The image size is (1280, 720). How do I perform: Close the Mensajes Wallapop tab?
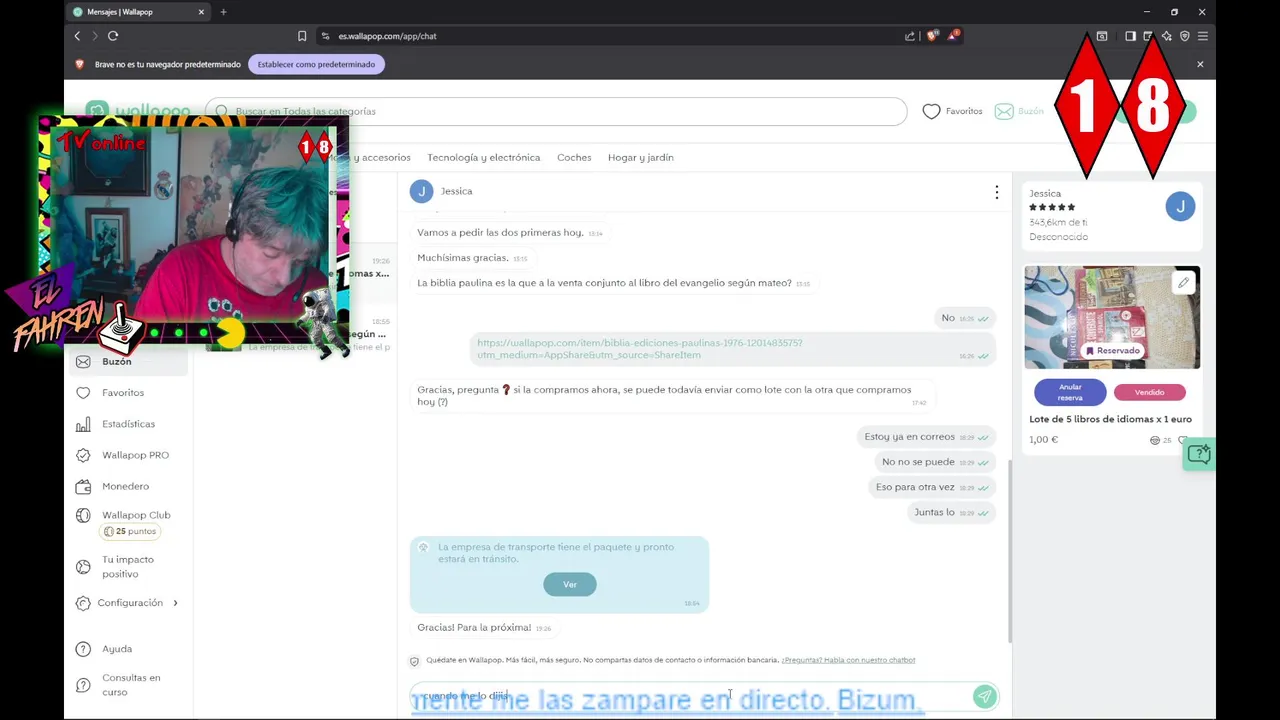(201, 12)
